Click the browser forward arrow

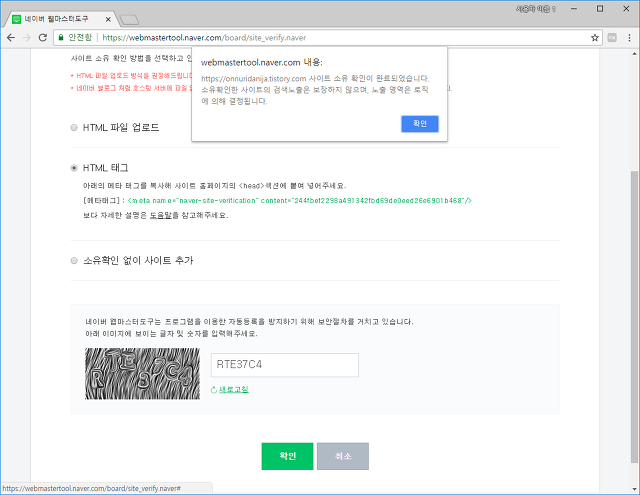pyautogui.click(x=27, y=38)
